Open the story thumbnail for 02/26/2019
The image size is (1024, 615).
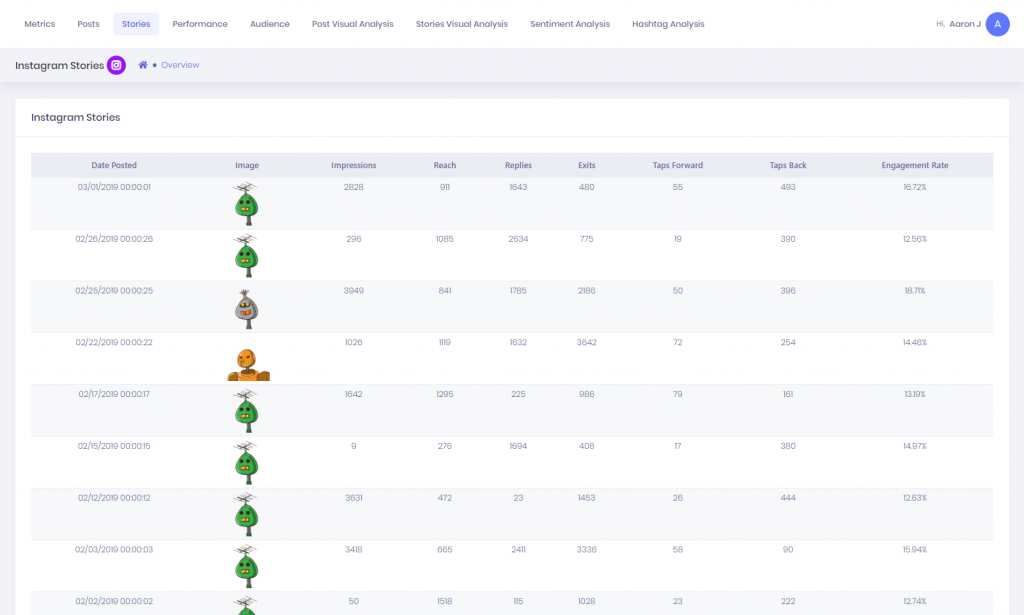[x=246, y=255]
